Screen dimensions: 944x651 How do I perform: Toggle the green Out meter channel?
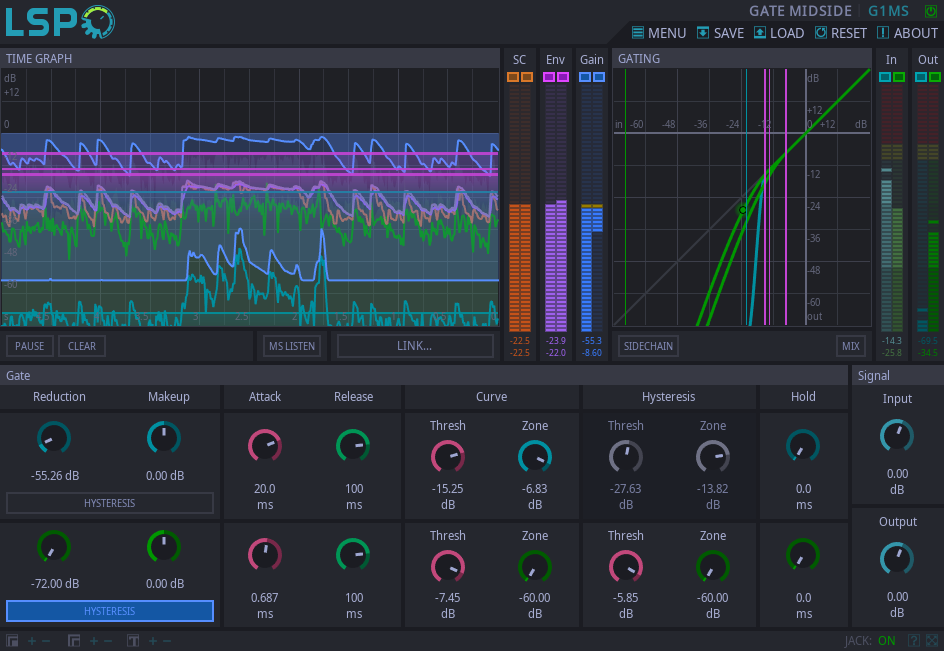(x=935, y=77)
